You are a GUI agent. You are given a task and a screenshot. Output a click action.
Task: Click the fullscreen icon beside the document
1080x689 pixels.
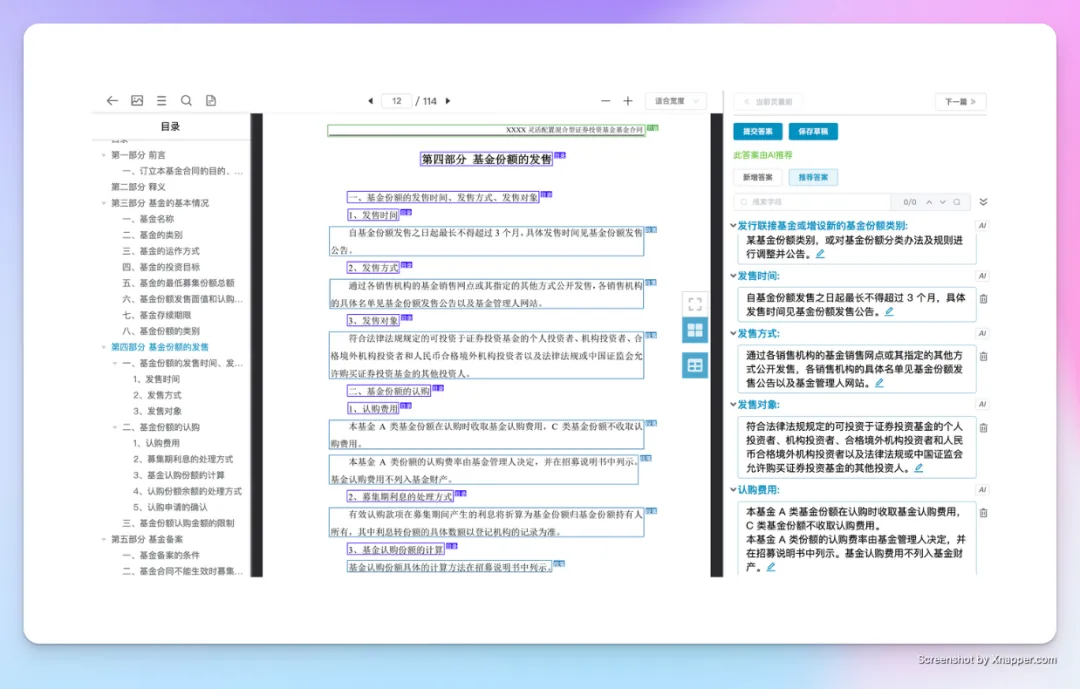coord(695,304)
